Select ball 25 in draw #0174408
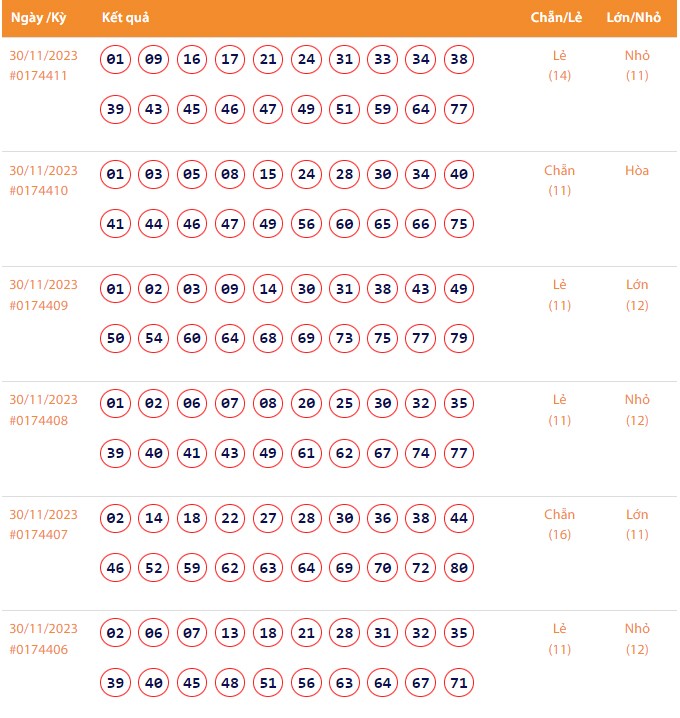The width and height of the screenshot is (680, 718). [x=345, y=404]
